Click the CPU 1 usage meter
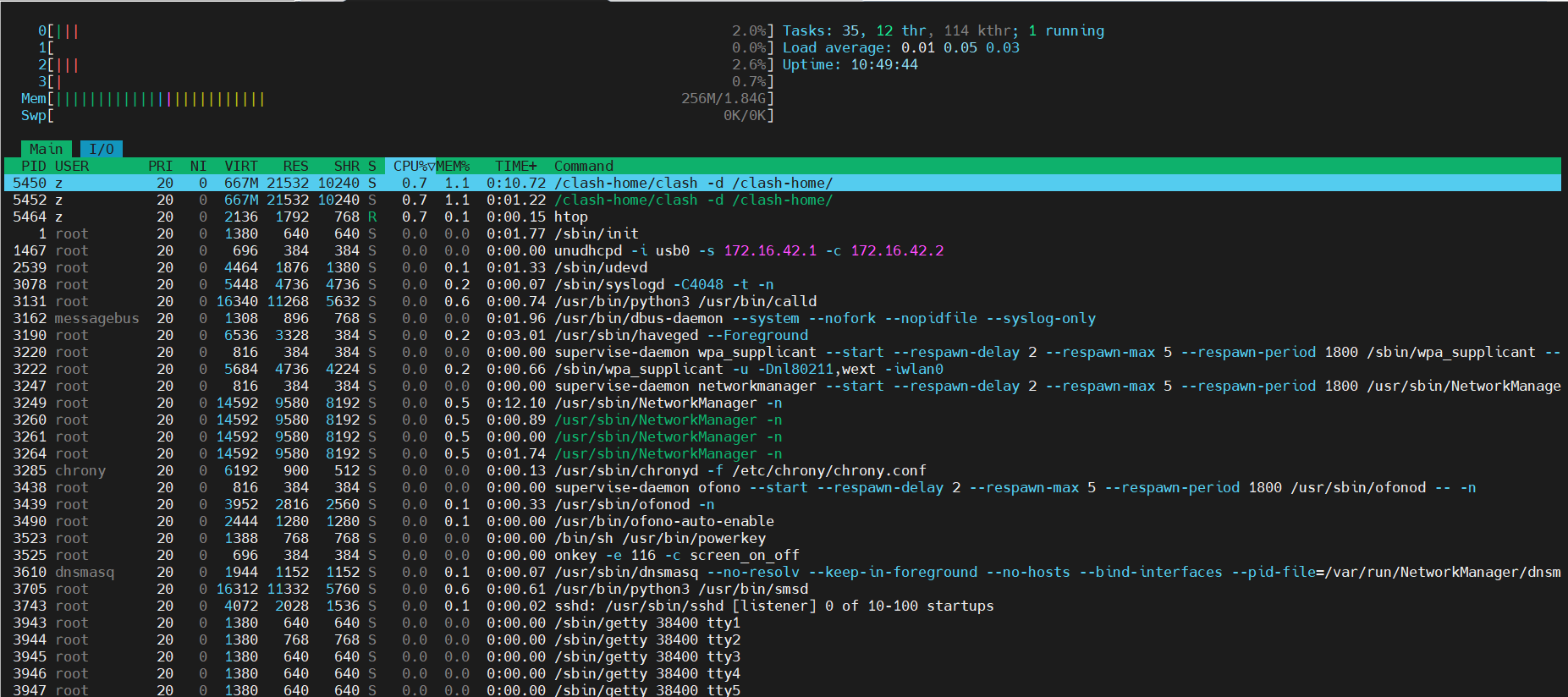The image size is (1568, 697). click(x=406, y=47)
